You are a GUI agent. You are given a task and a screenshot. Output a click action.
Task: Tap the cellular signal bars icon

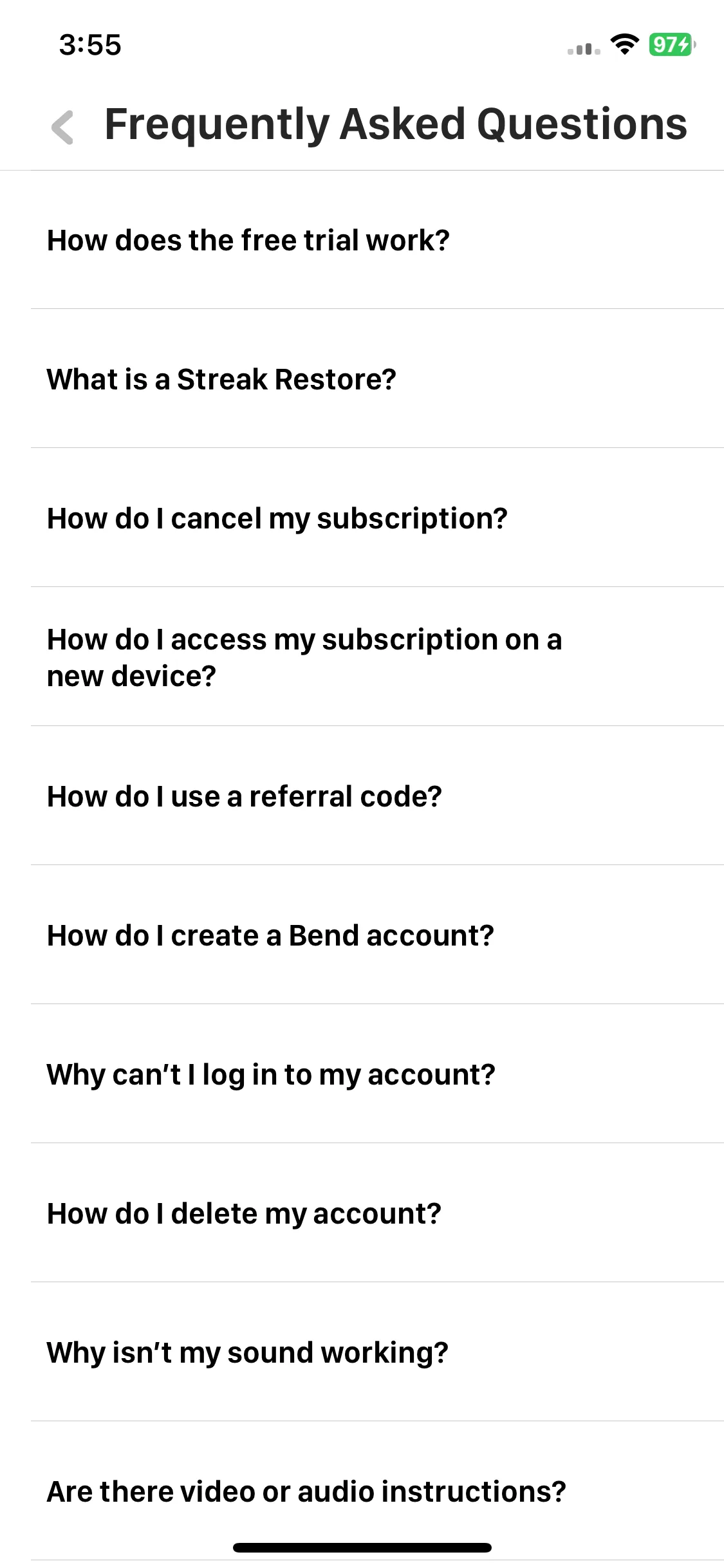[584, 49]
